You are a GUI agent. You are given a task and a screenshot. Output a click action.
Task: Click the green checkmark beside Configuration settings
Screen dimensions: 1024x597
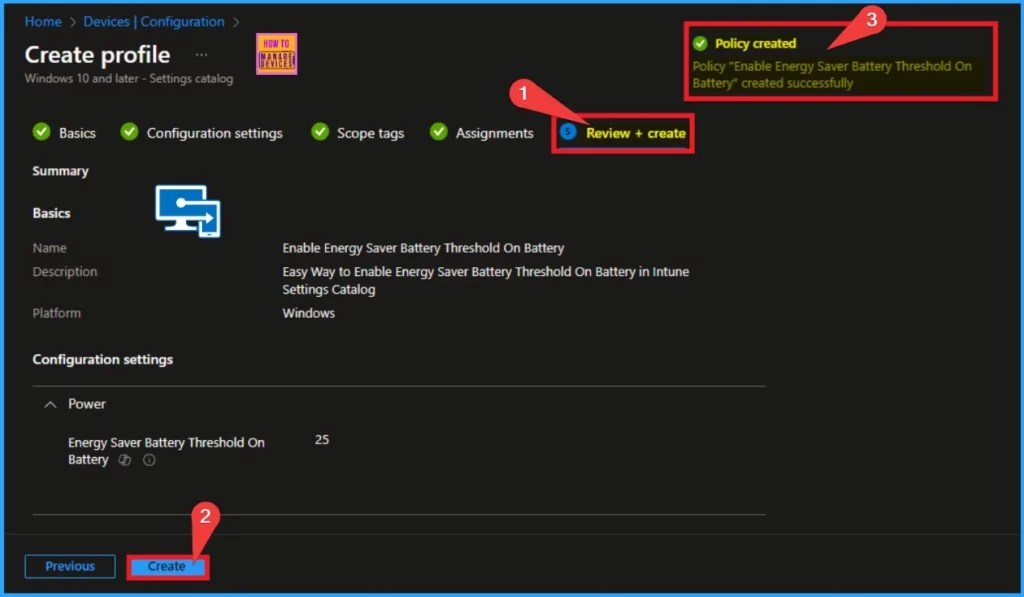coord(129,132)
